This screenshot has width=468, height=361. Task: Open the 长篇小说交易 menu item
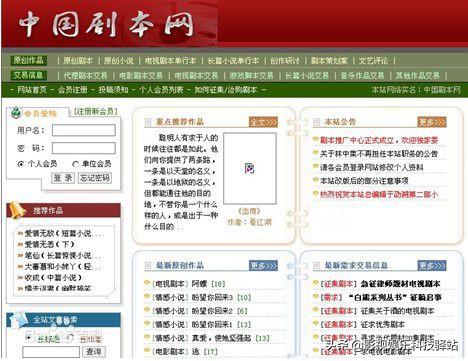307,75
